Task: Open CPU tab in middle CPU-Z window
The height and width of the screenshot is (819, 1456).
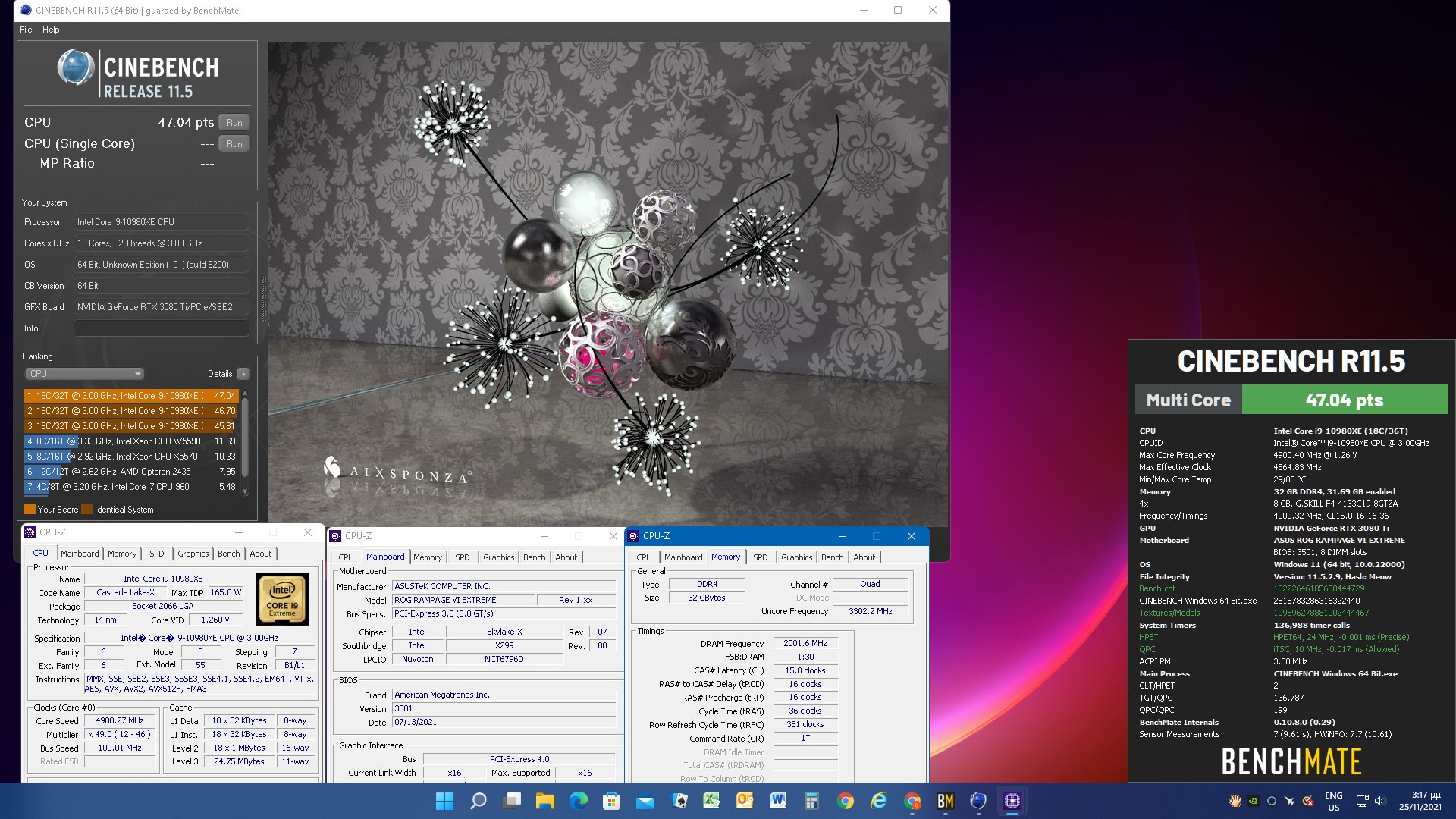Action: point(346,557)
